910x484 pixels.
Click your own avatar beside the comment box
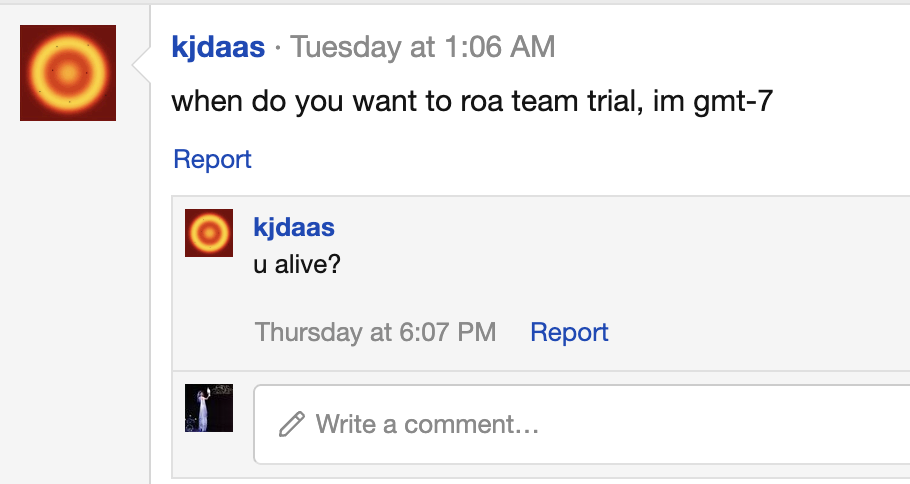click(209, 408)
